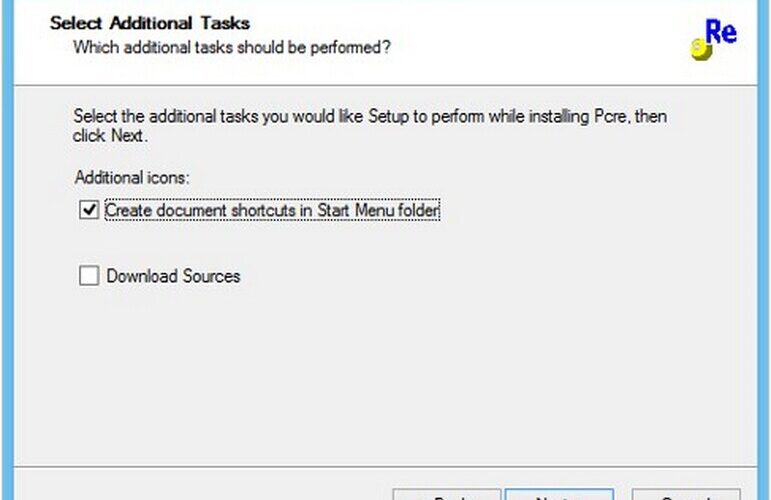Click the Which additional tasks should be performed subtitle
Viewport: 771px width, 500px height.
pyautogui.click(x=232, y=48)
